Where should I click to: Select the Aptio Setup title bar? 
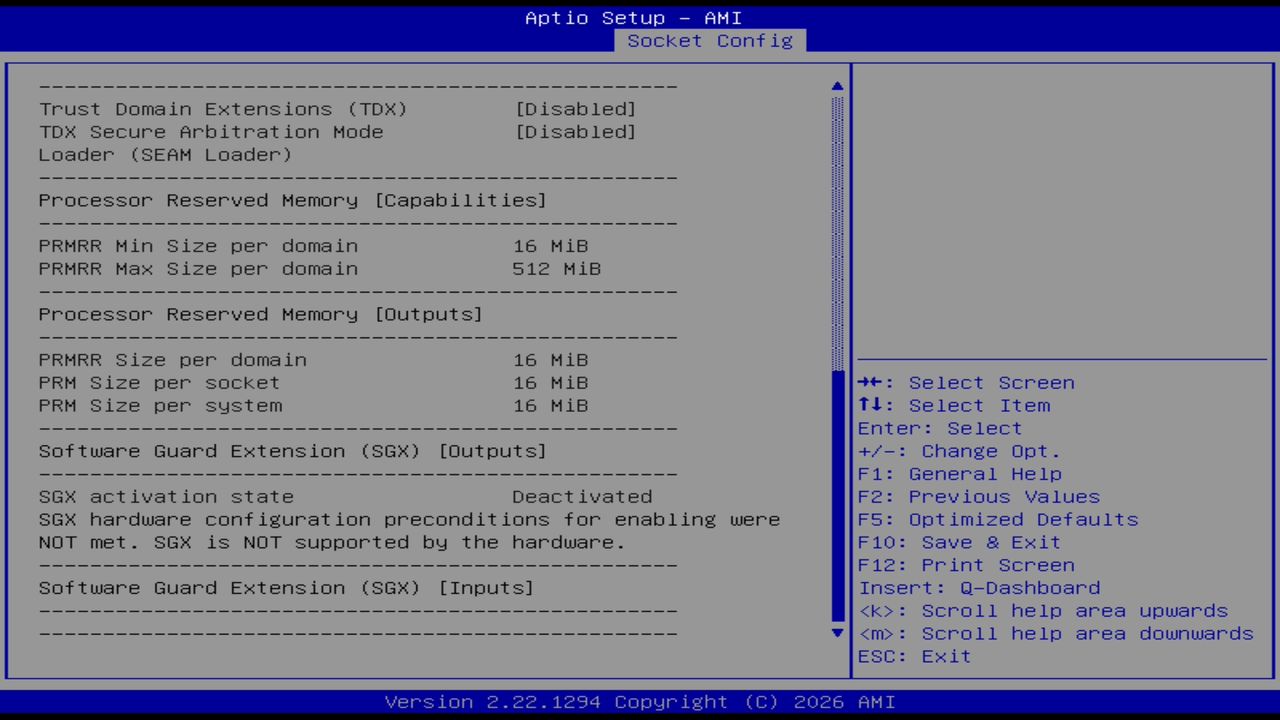pyautogui.click(x=634, y=17)
